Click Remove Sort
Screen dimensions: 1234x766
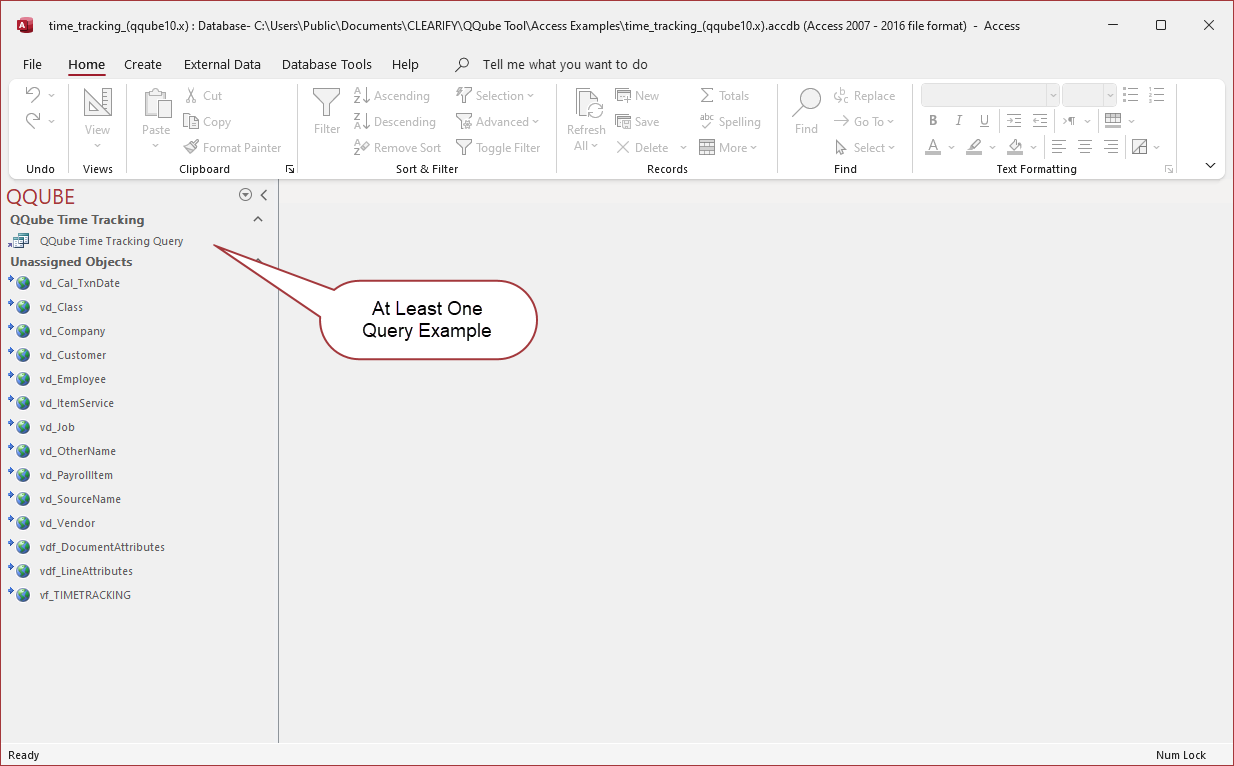[x=398, y=148]
